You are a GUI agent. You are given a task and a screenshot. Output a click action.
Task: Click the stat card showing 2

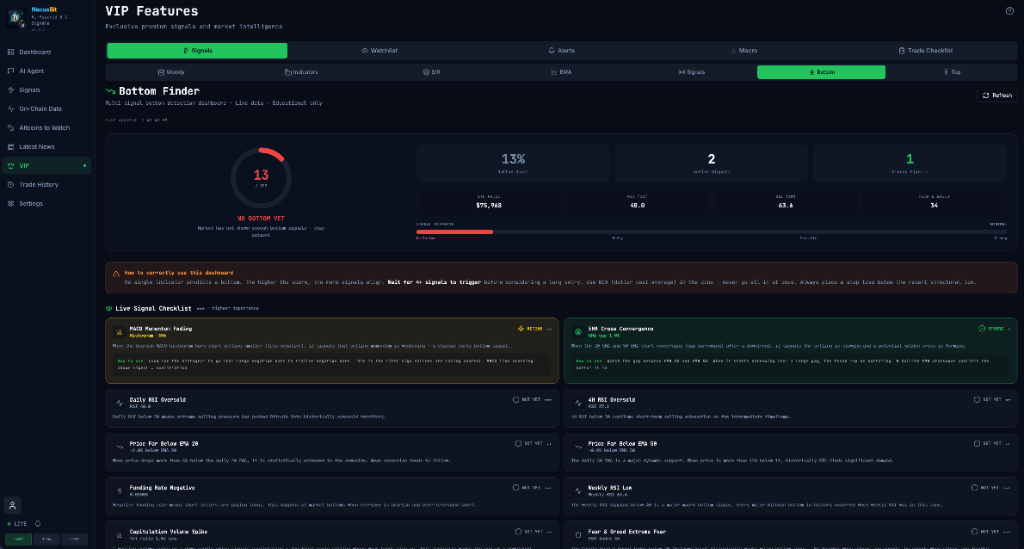tap(711, 163)
